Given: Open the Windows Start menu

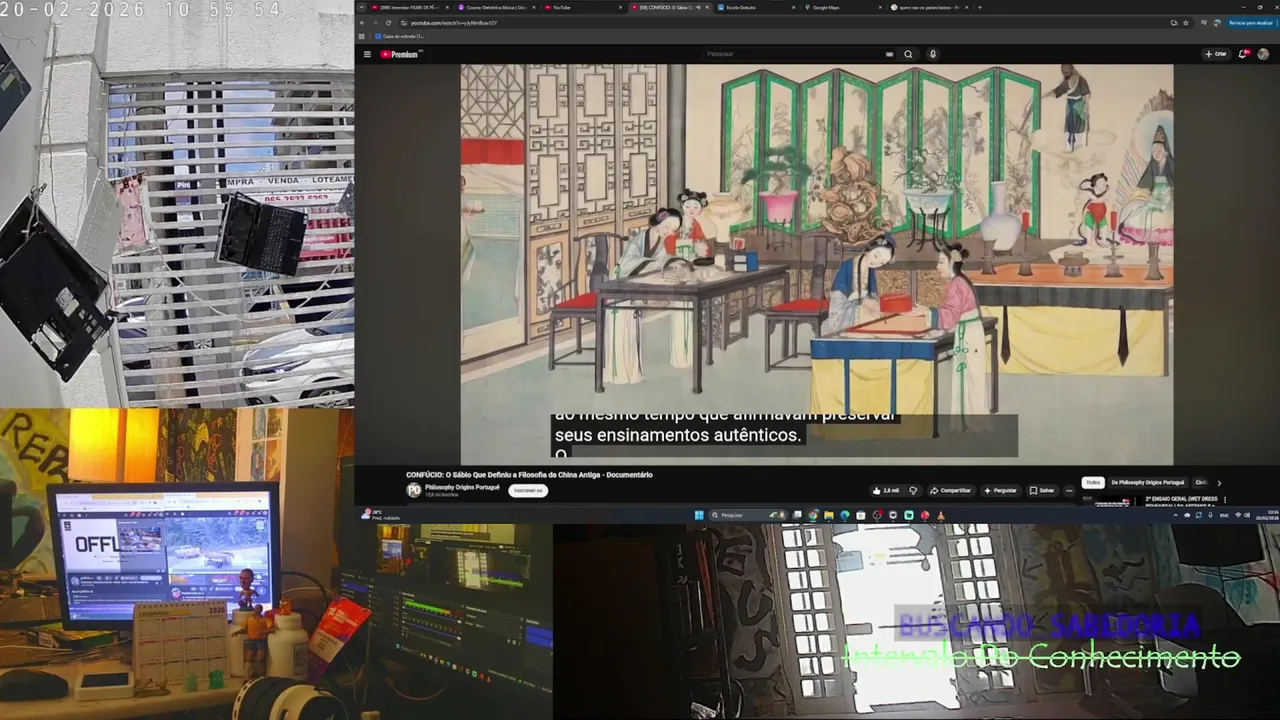Looking at the screenshot, I should 699,515.
